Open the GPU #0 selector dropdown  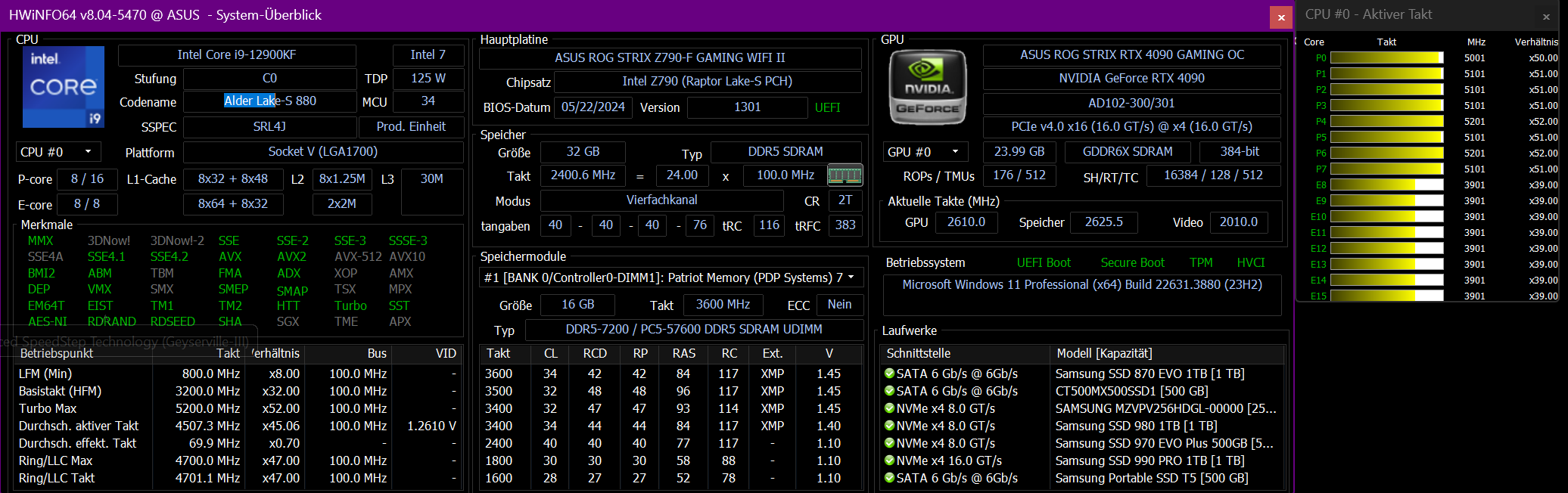point(925,152)
